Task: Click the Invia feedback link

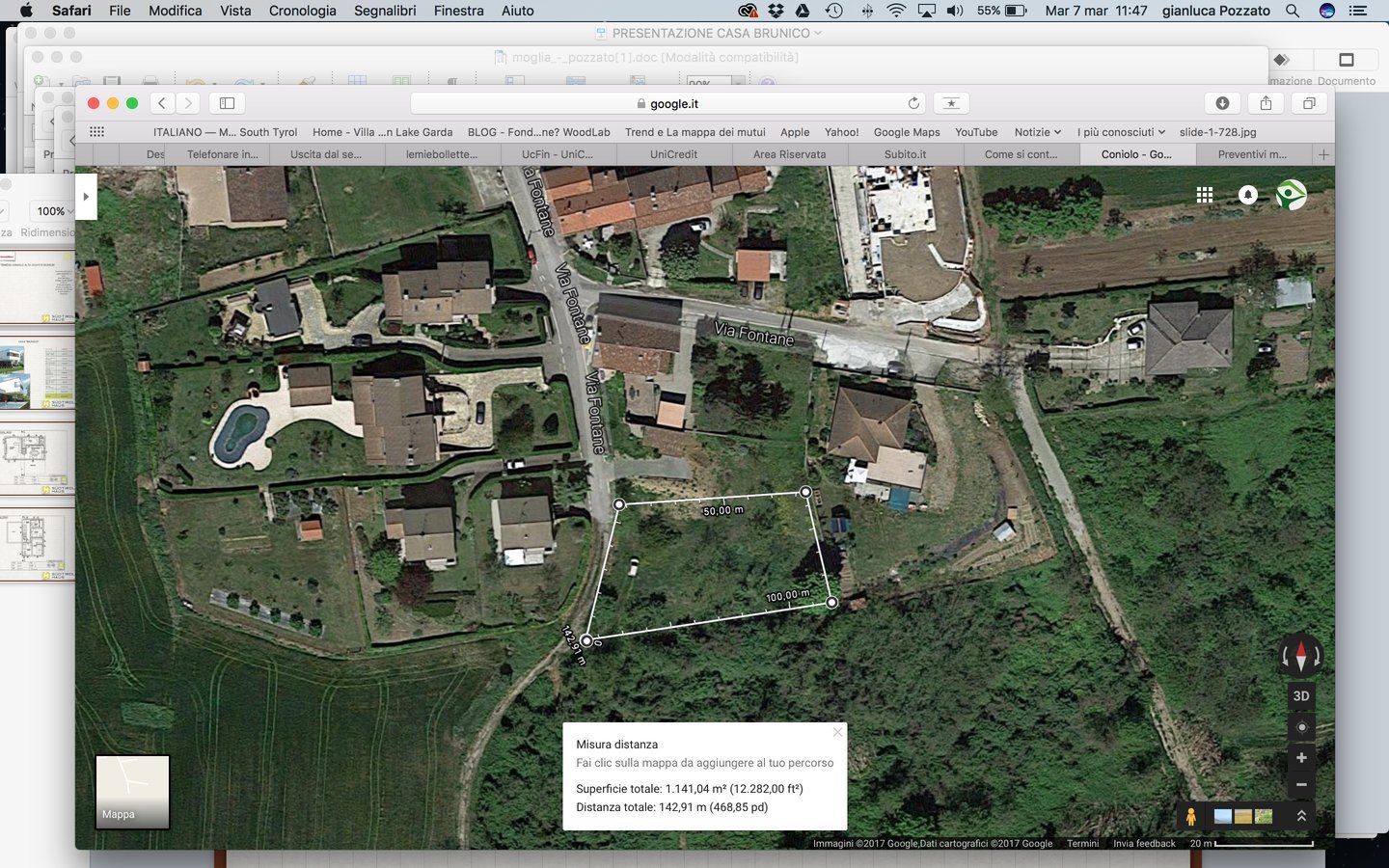Action: click(1144, 843)
